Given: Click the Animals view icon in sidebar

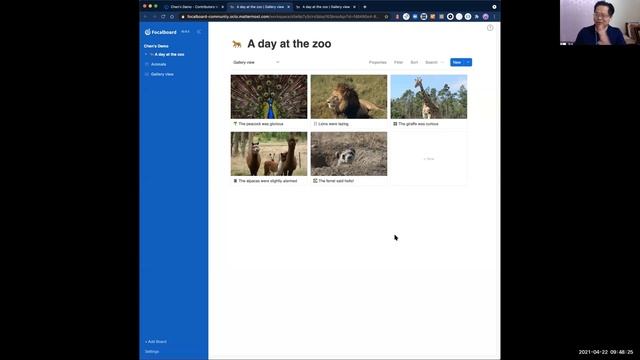Looking at the screenshot, I should (147, 64).
